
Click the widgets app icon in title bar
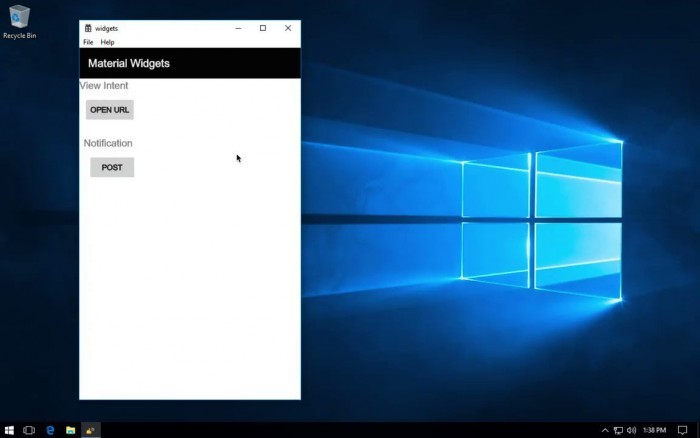coord(88,28)
